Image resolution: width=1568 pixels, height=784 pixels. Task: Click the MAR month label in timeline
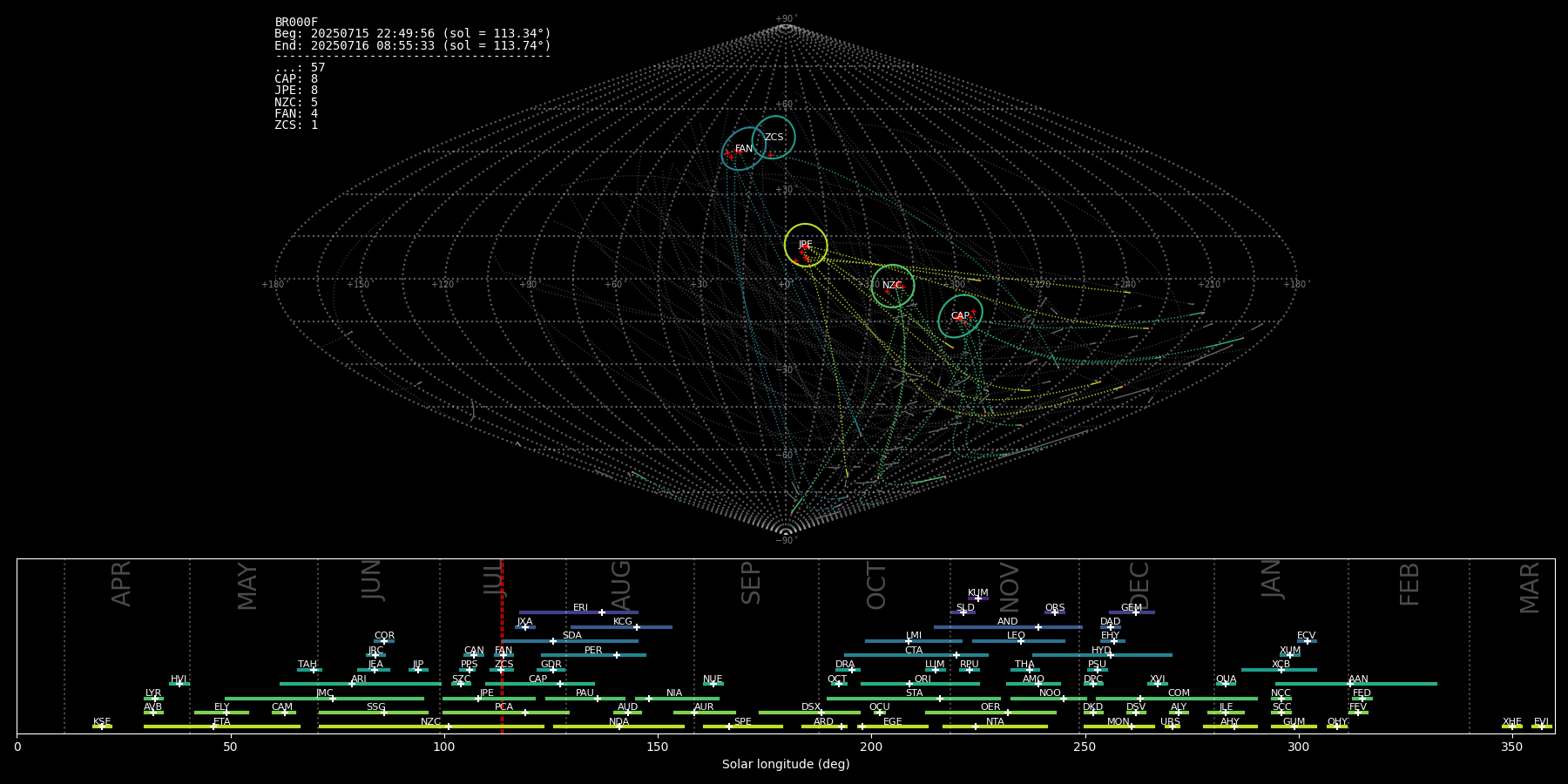[x=1530, y=588]
